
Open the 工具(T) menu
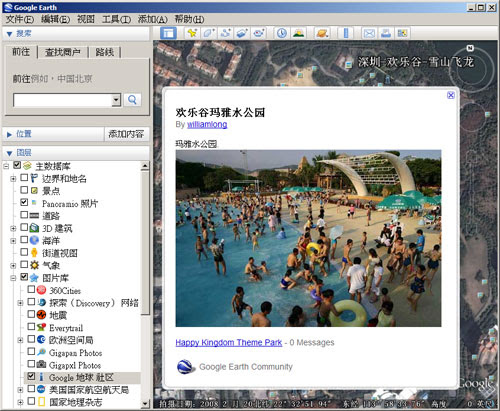coord(116,19)
